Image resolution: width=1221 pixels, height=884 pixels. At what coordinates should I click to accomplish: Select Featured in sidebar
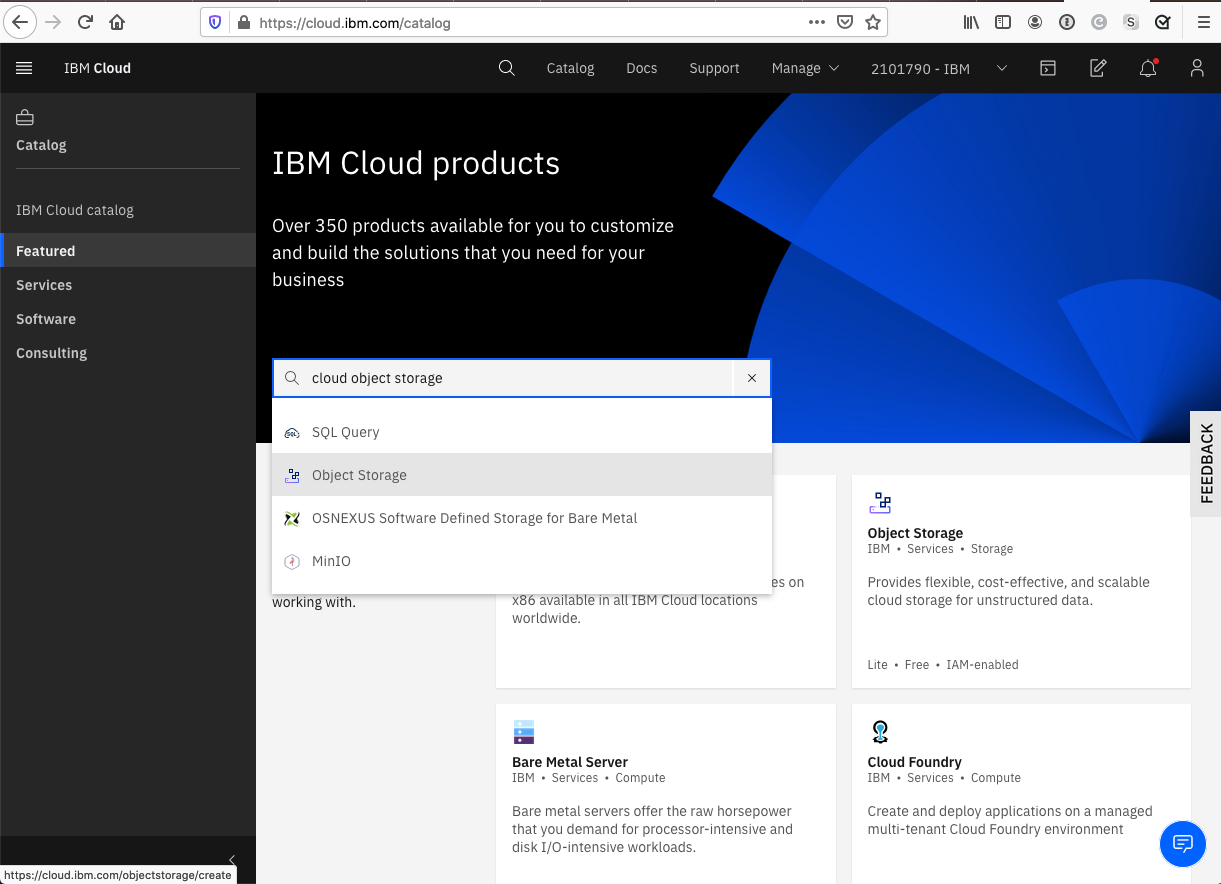(x=128, y=251)
